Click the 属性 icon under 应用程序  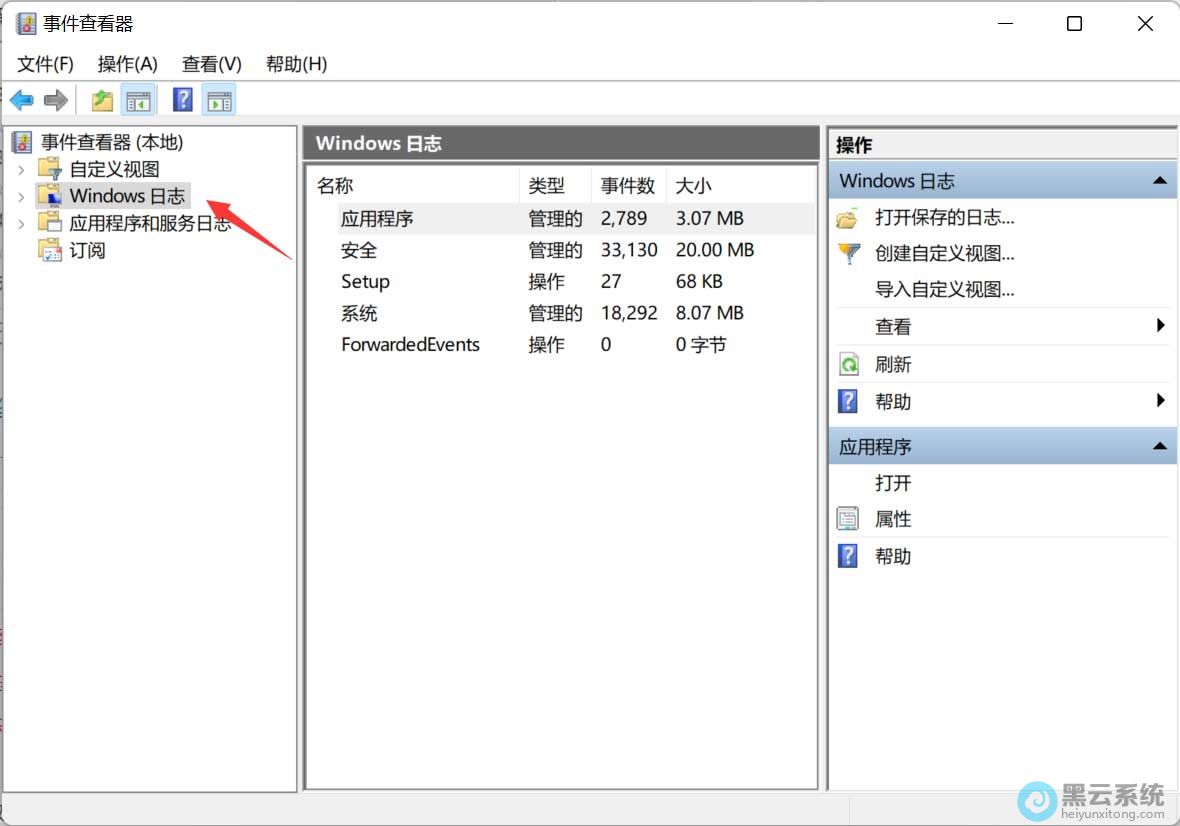[848, 518]
